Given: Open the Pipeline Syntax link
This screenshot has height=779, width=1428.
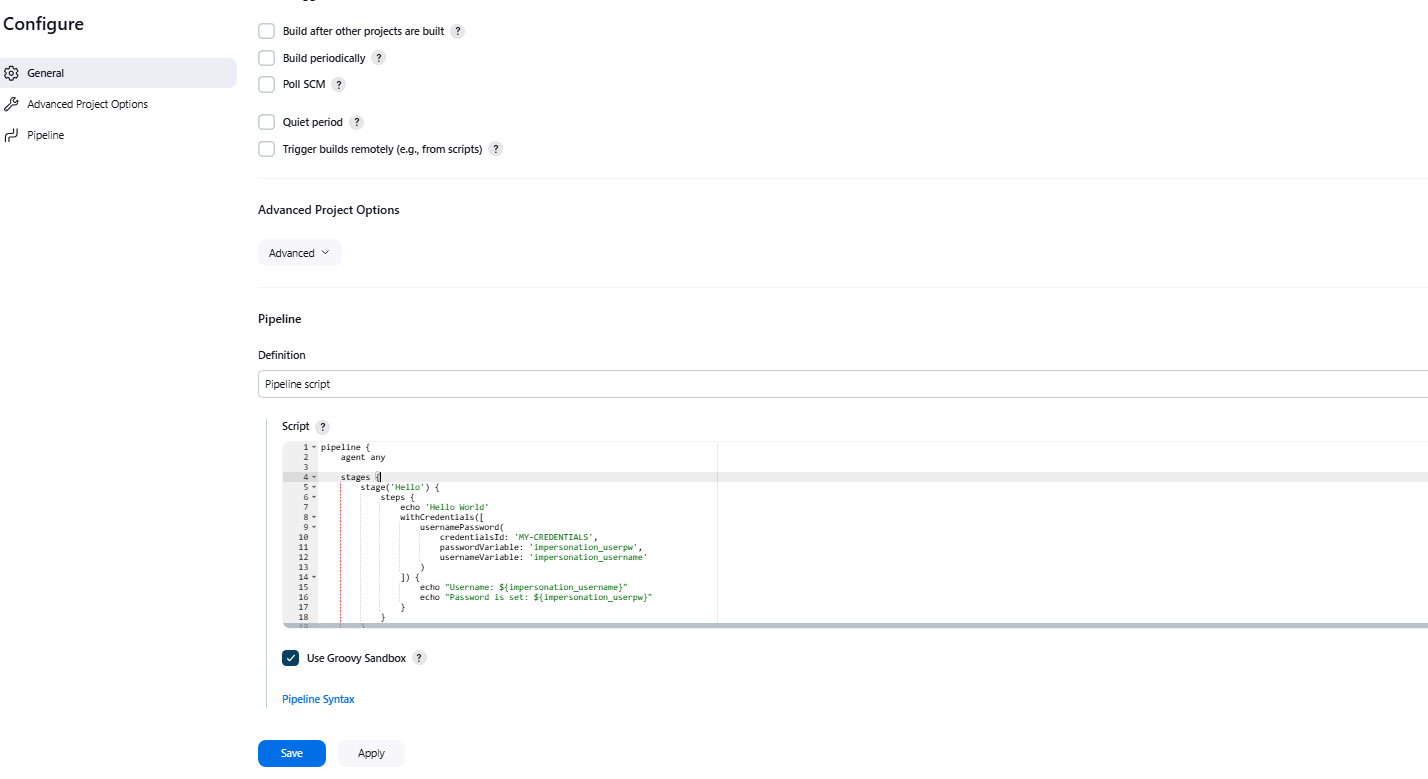Looking at the screenshot, I should pyautogui.click(x=318, y=699).
